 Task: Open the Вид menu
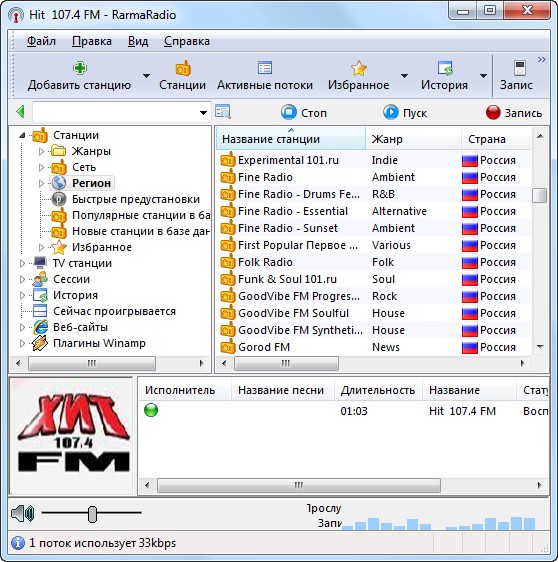click(138, 41)
